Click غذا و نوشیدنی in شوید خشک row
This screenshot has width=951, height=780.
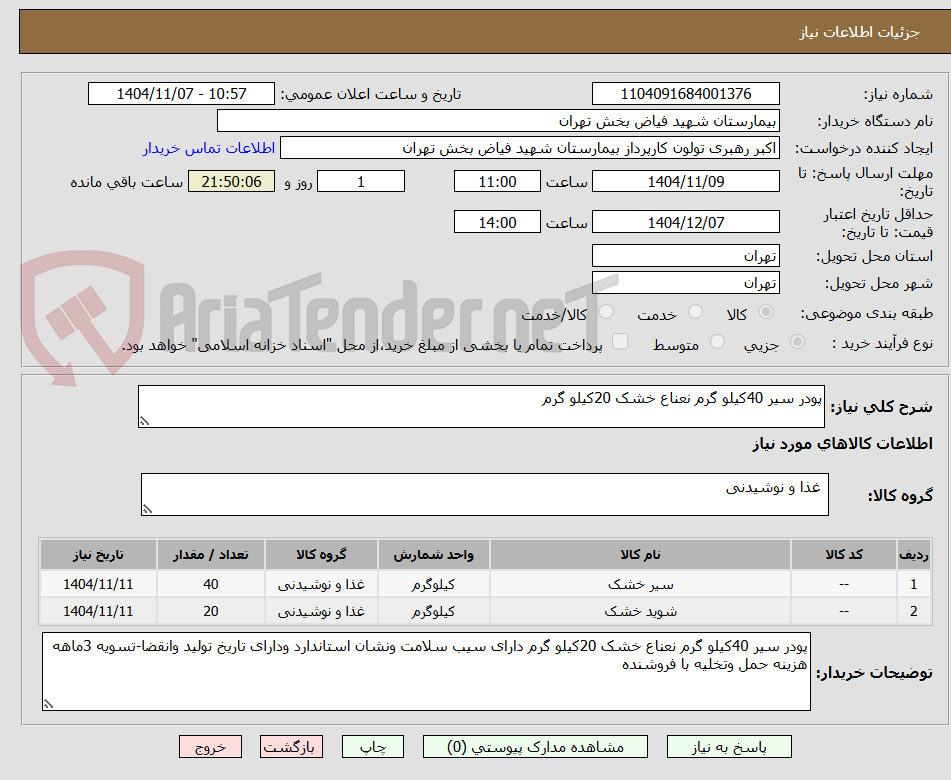tap(321, 611)
